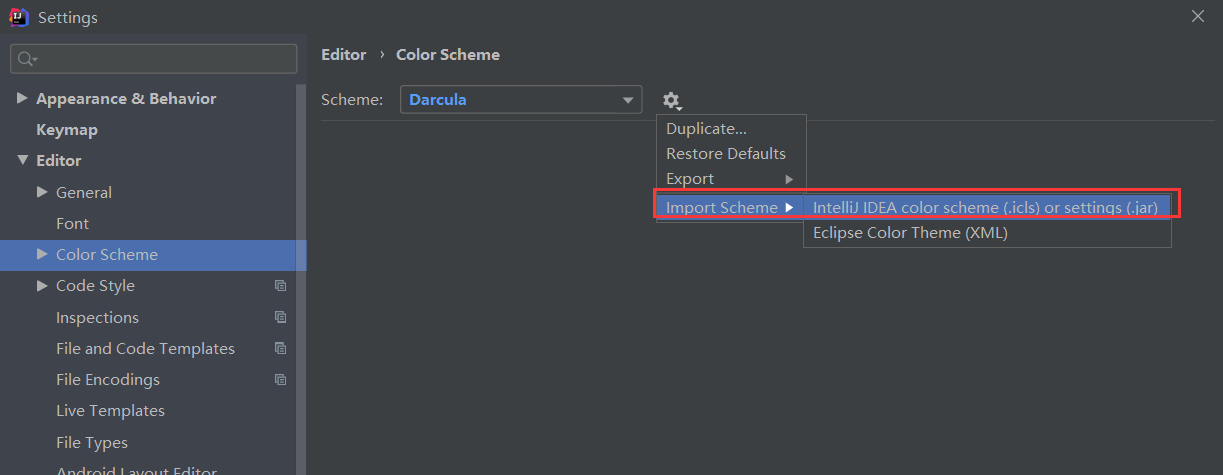Expand the Appearance & Behavior section
The image size is (1223, 475).
pyautogui.click(x=22, y=98)
